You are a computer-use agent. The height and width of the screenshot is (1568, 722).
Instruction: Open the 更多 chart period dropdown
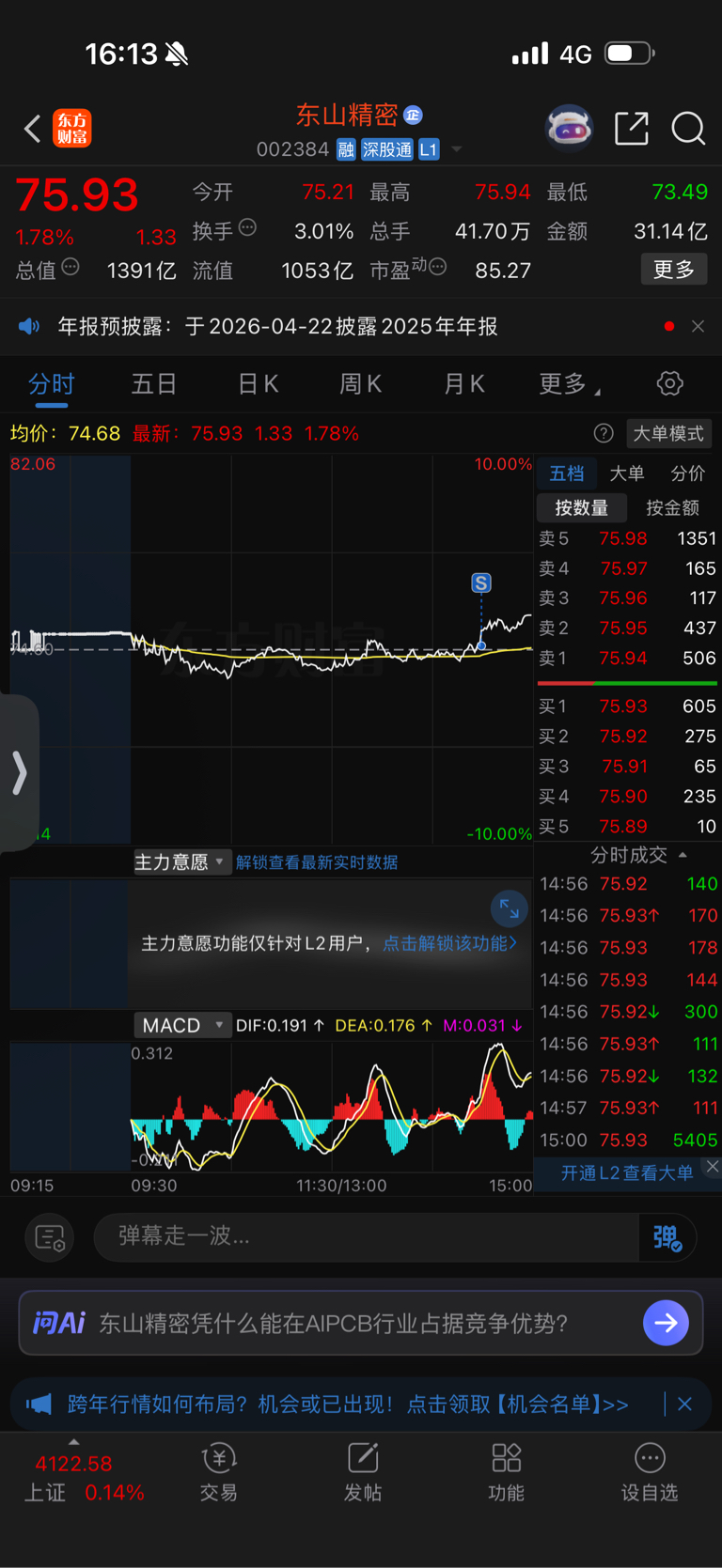(570, 383)
